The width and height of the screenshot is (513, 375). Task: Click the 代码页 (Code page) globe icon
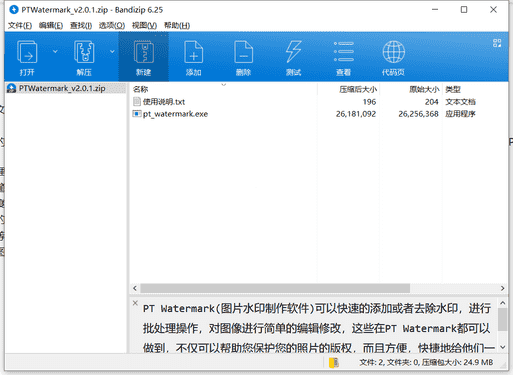coord(394,52)
